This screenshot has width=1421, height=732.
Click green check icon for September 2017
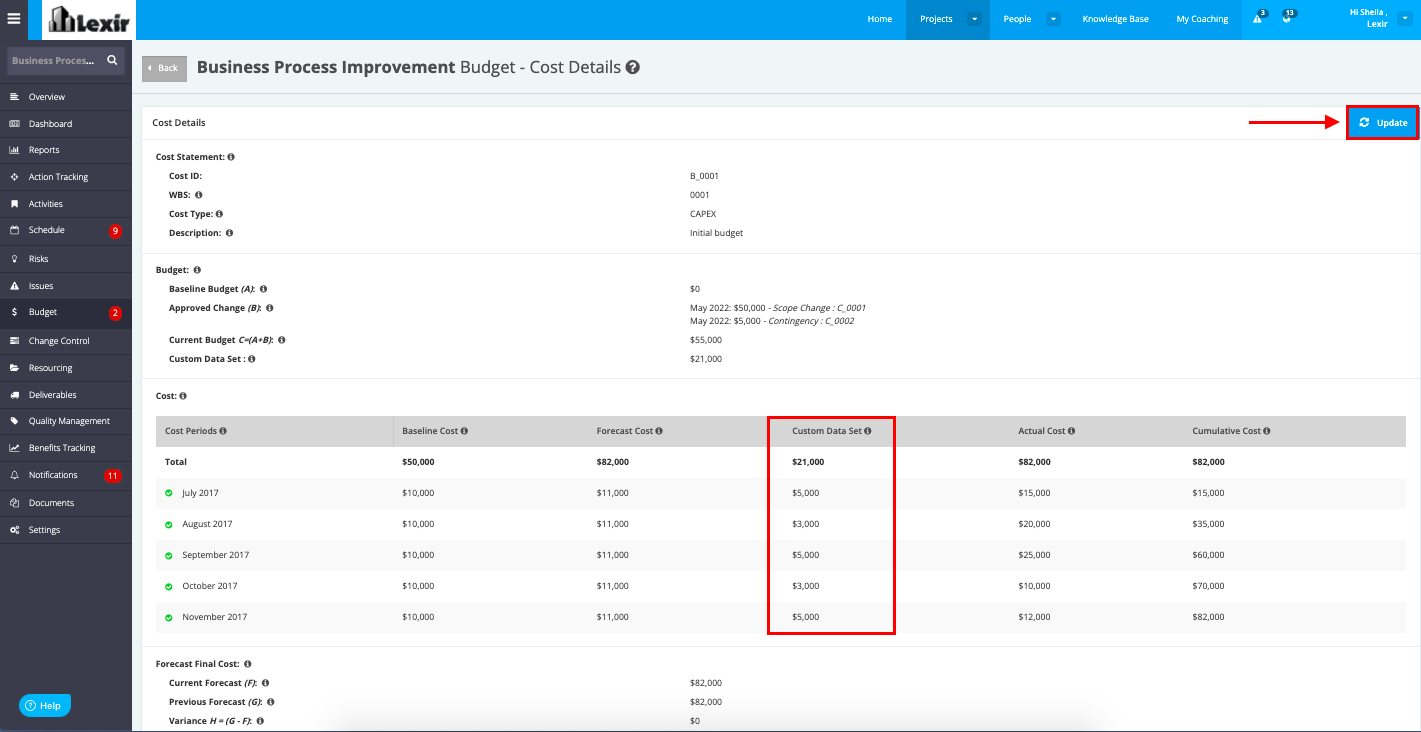tap(169, 555)
